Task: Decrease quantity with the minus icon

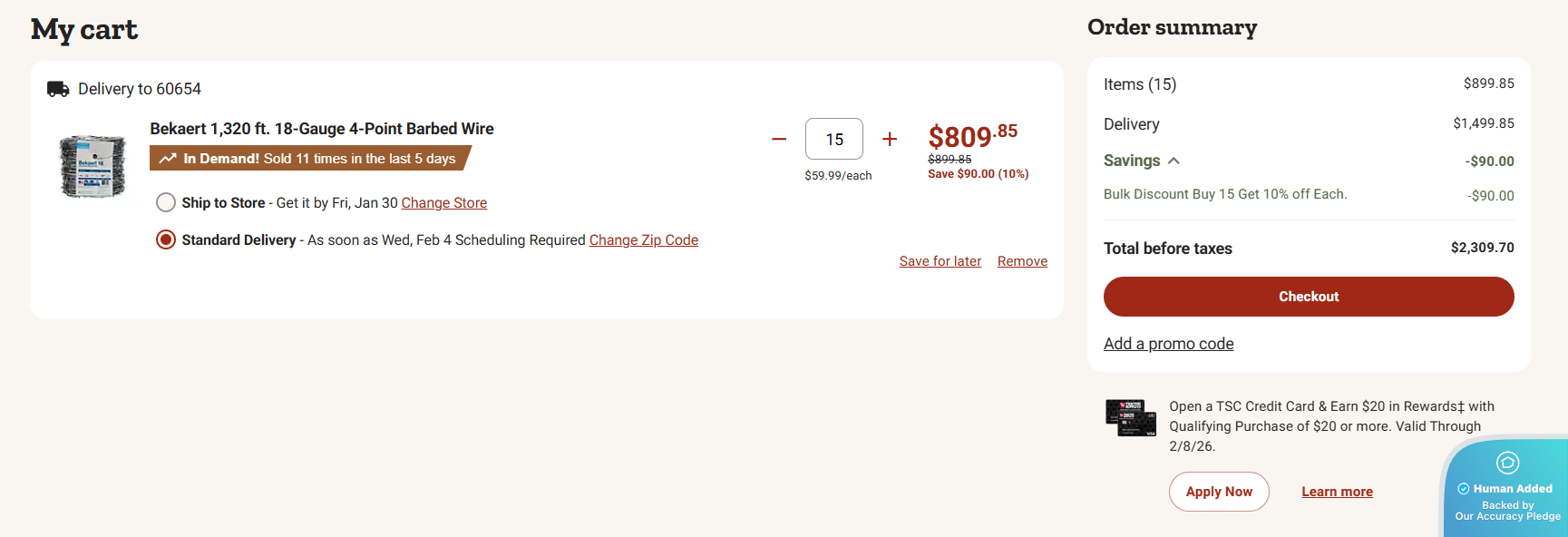Action: (779, 139)
